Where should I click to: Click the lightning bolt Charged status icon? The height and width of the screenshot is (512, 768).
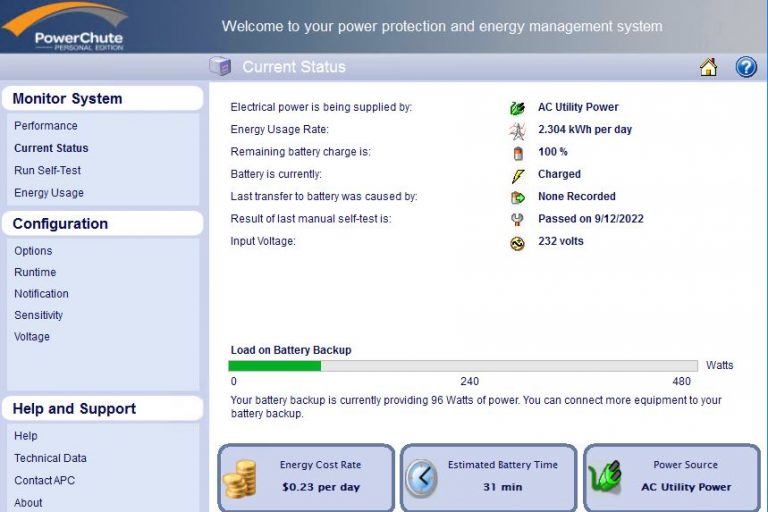517,175
